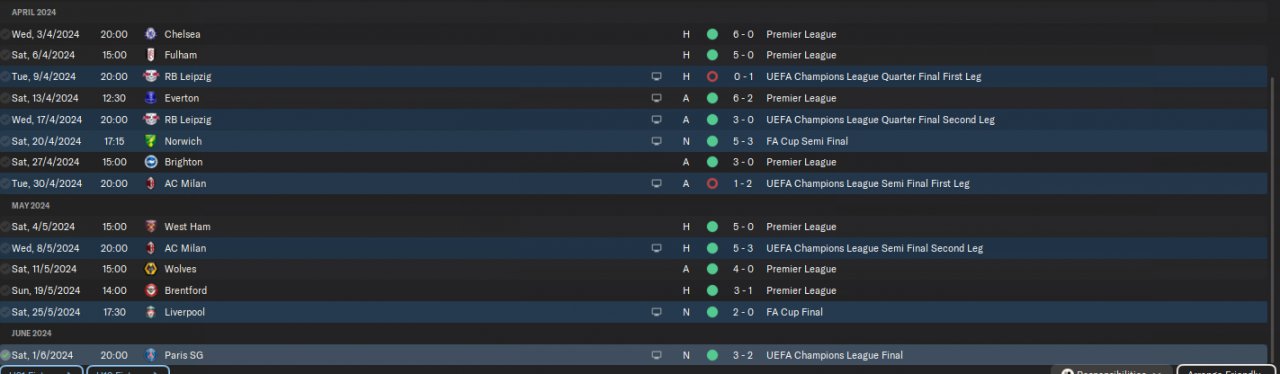This screenshot has height=374, width=1280.
Task: Click the Norwich club badge icon
Action: (151, 141)
